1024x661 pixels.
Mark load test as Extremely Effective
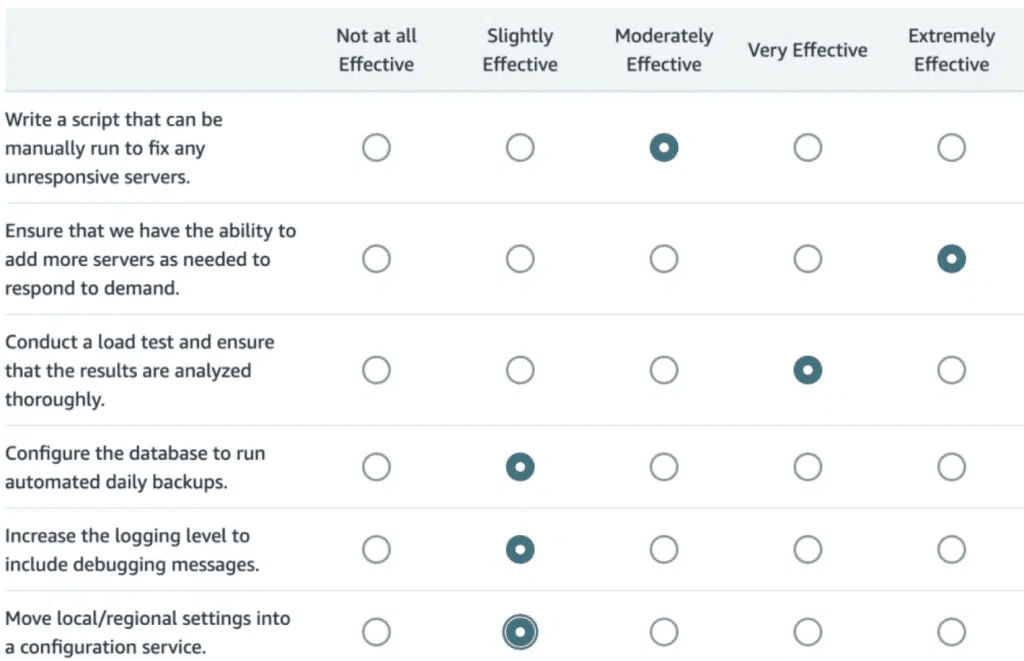[x=951, y=371]
